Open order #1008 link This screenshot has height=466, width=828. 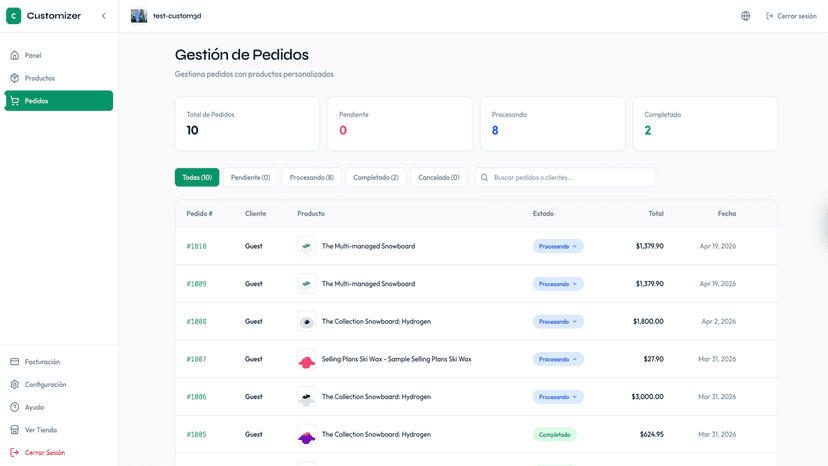click(x=196, y=321)
